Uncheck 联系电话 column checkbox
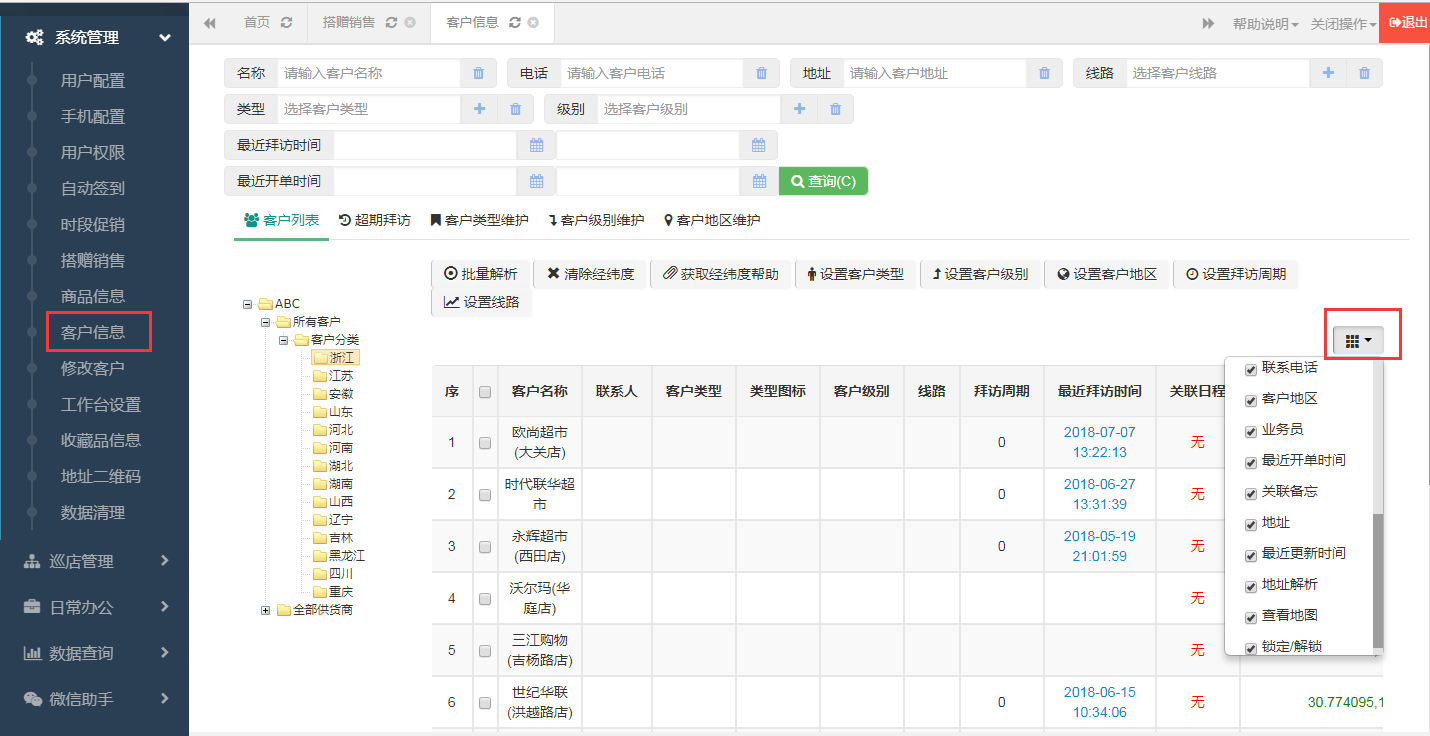This screenshot has height=736, width=1430. pyautogui.click(x=1250, y=370)
